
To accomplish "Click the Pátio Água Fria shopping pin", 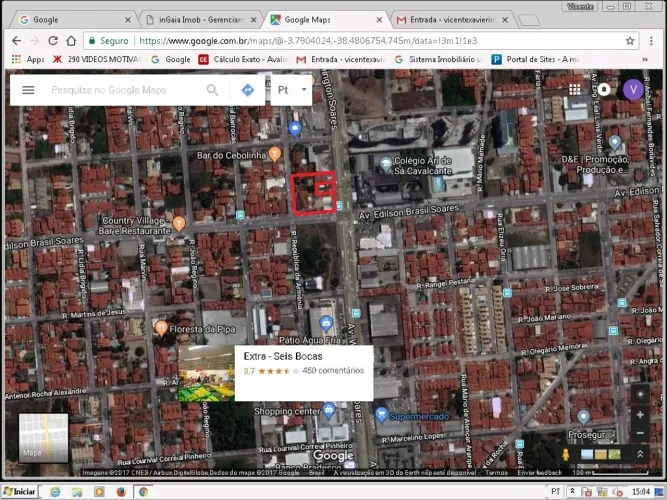I will click(326, 323).
